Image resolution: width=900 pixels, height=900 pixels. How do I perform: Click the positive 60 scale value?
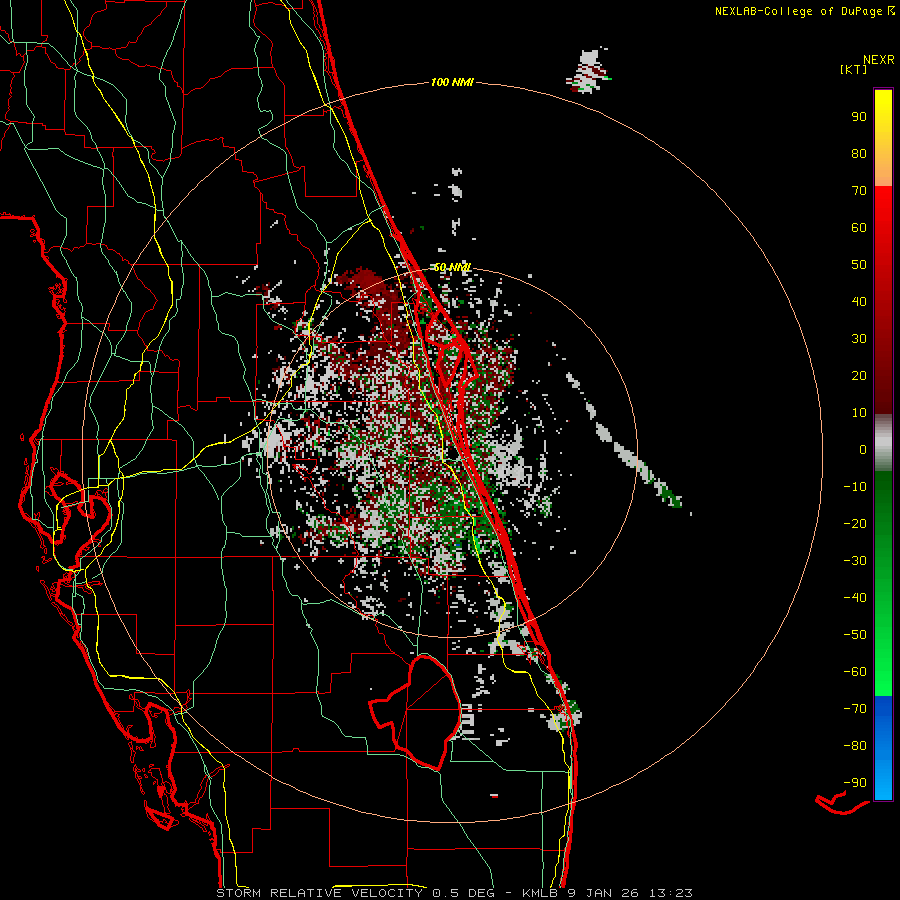[x=859, y=227]
